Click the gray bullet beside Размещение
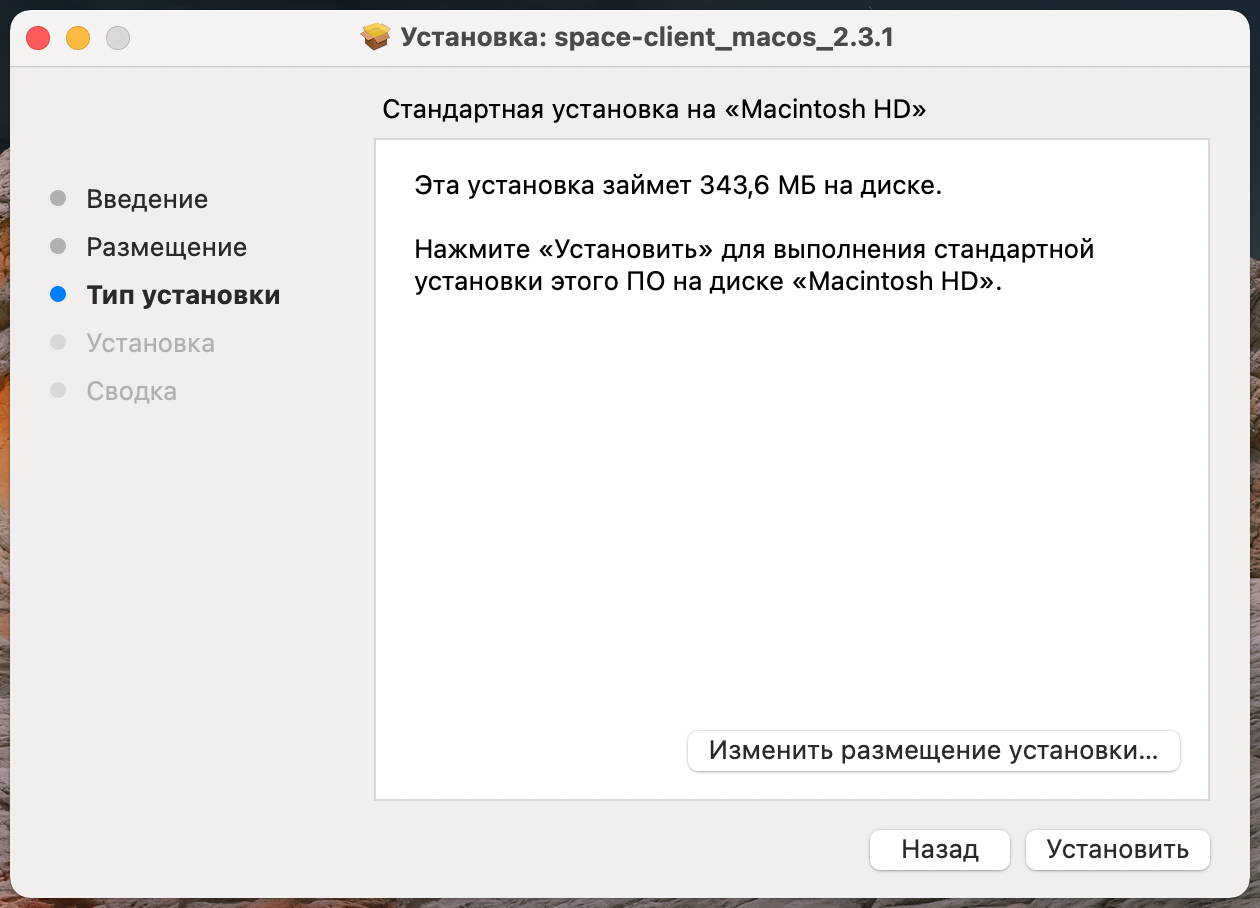Image resolution: width=1260 pixels, height=908 pixels. pyautogui.click(x=58, y=246)
